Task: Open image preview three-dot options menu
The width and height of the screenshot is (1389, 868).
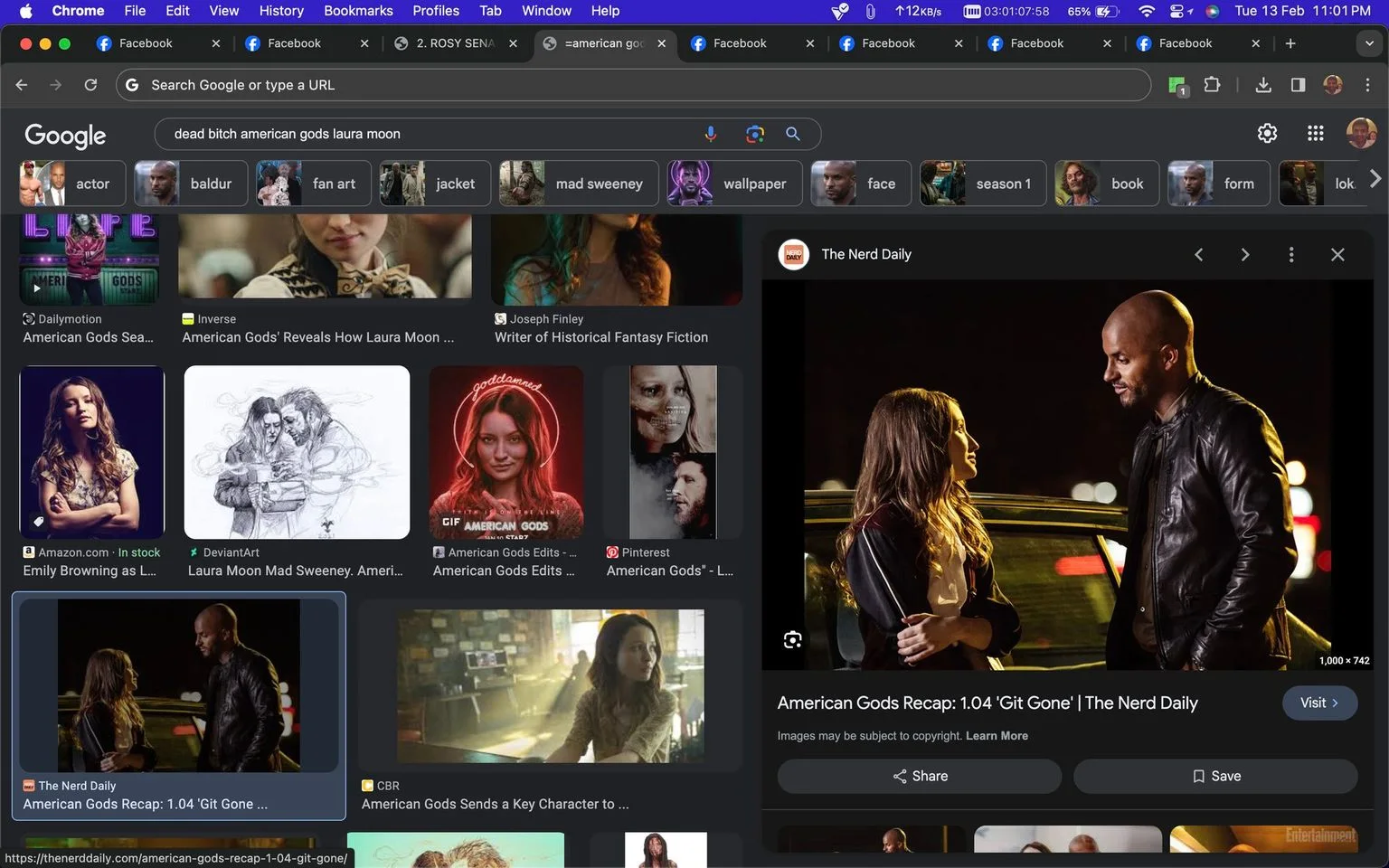Action: tap(1291, 255)
